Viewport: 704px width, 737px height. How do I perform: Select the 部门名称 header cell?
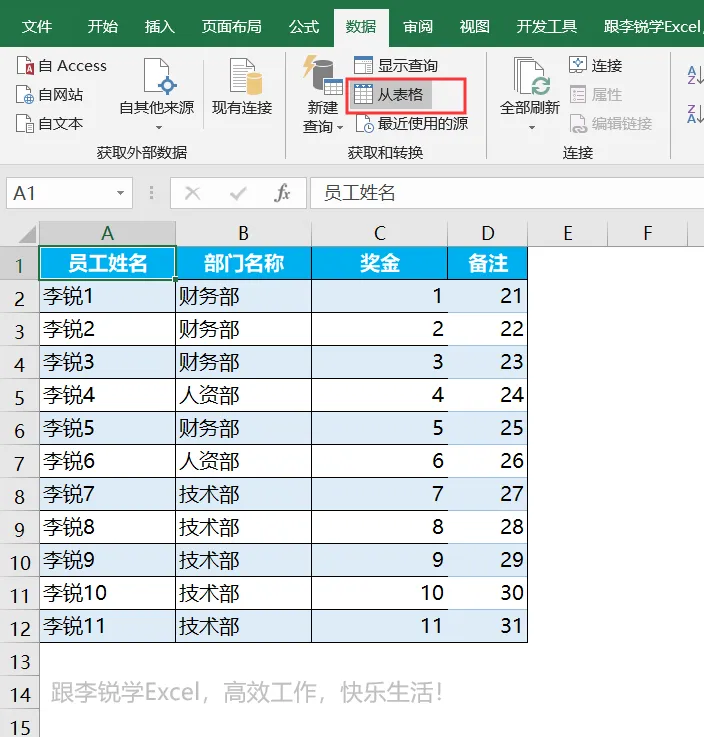tap(243, 263)
